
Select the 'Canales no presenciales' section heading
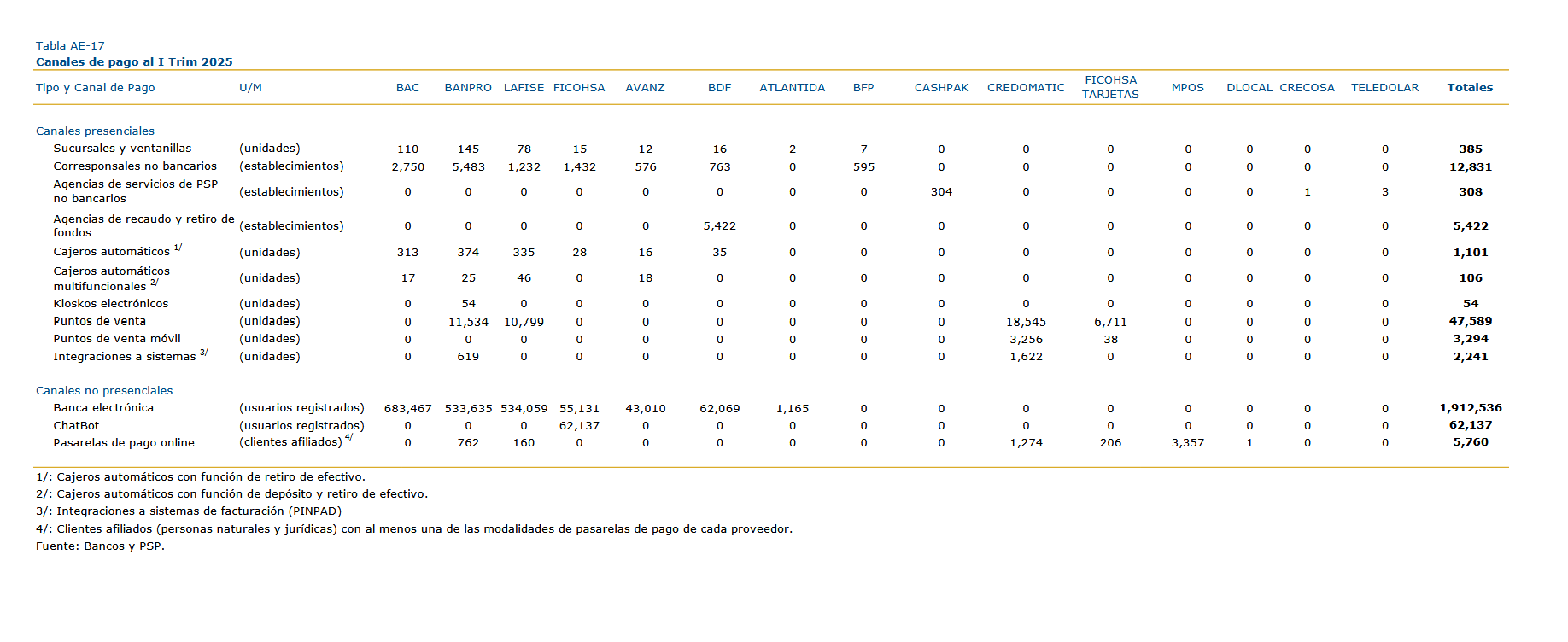coord(104,391)
